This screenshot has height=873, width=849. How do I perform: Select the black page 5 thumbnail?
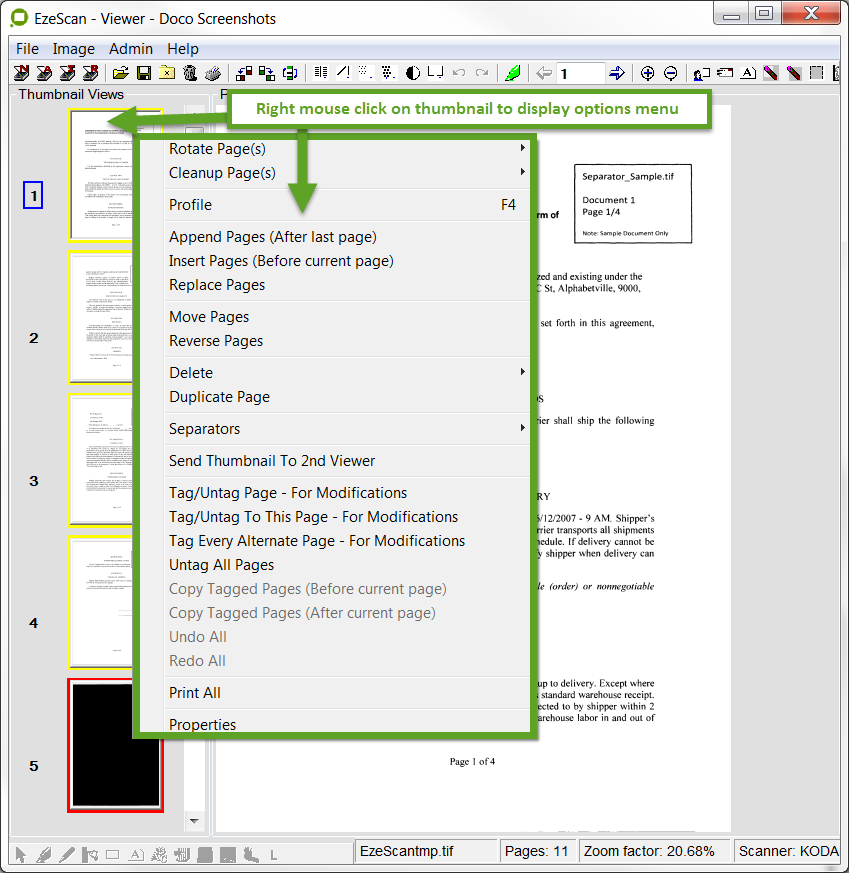[115, 745]
